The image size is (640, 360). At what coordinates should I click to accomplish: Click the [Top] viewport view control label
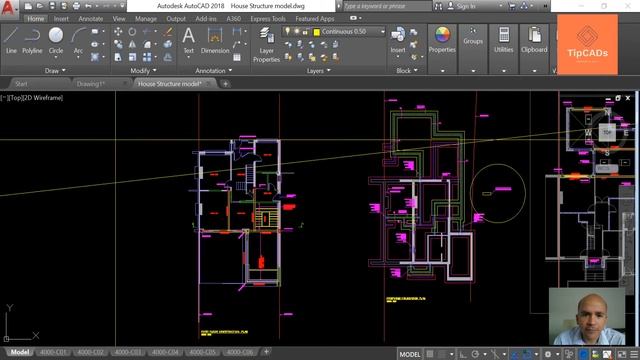(15, 98)
